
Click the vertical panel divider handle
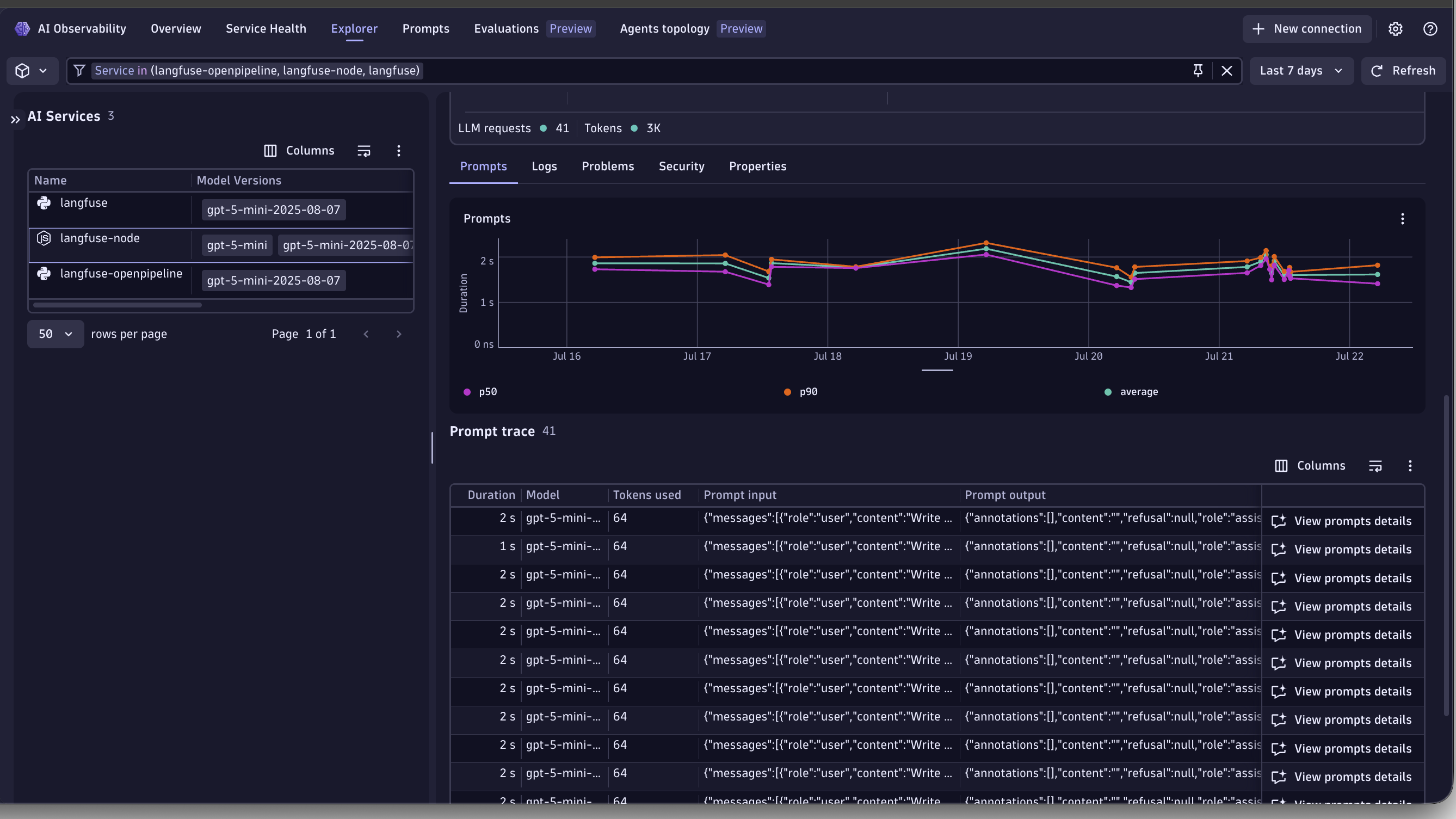click(433, 448)
